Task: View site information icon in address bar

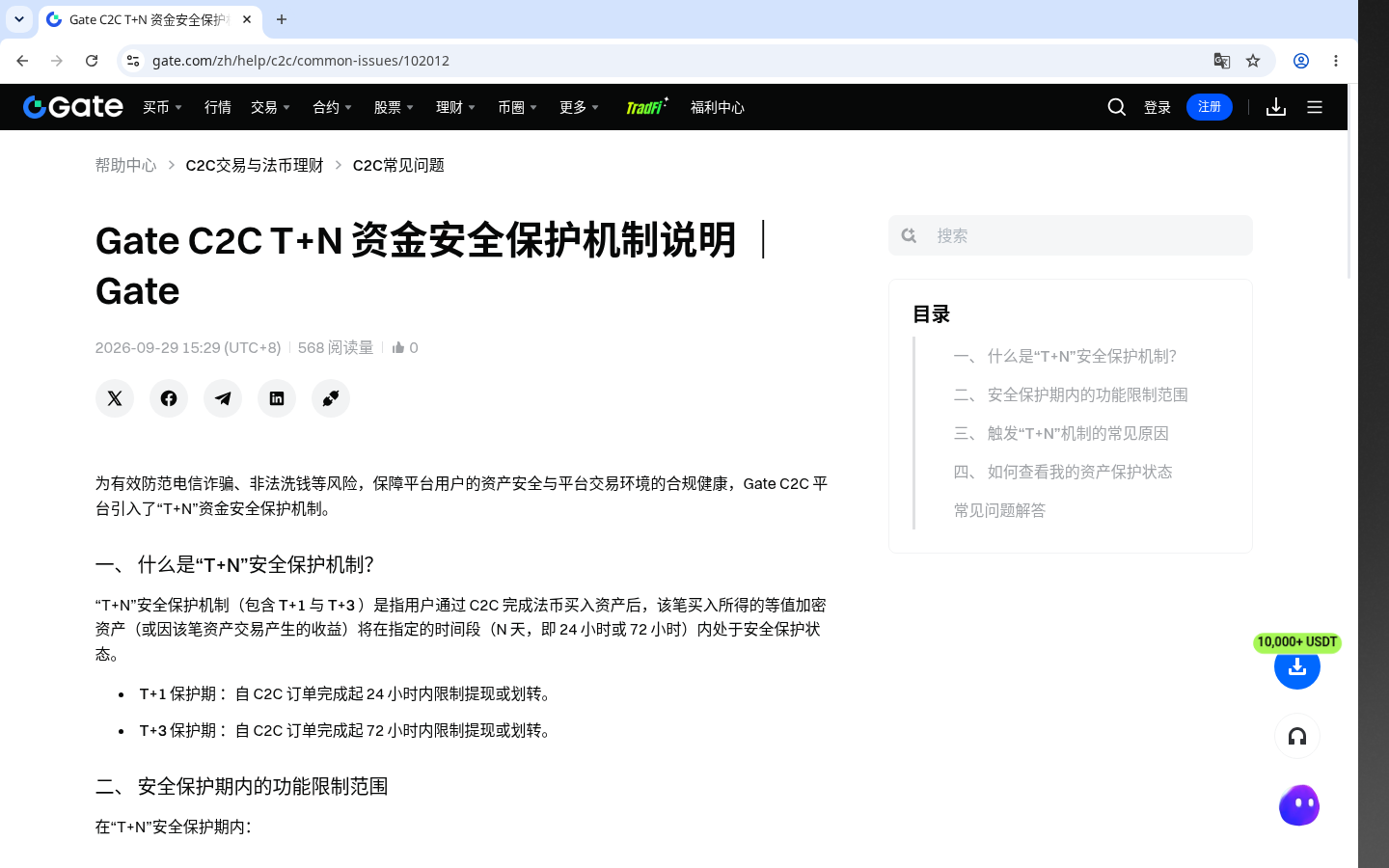Action: click(x=133, y=61)
